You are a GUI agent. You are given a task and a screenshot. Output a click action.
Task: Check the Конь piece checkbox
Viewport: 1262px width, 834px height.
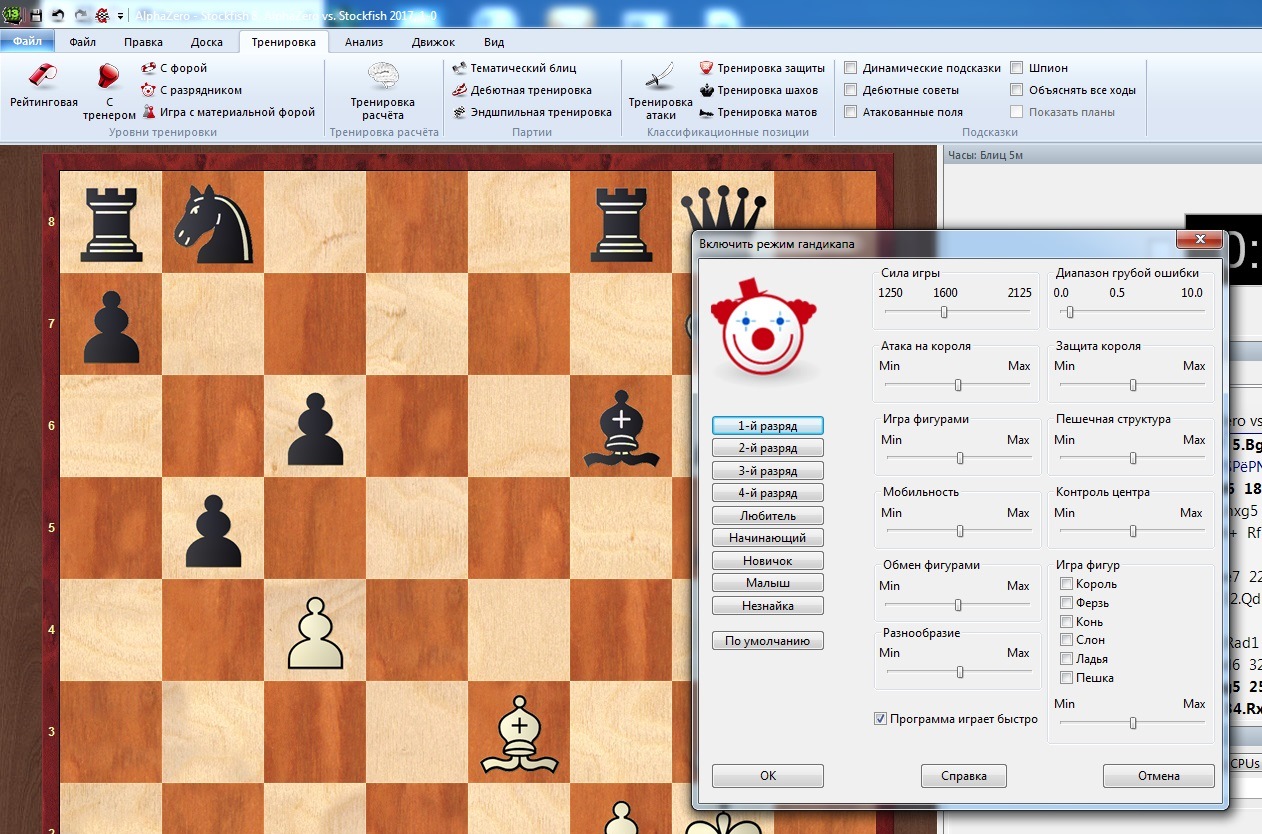click(x=1067, y=622)
